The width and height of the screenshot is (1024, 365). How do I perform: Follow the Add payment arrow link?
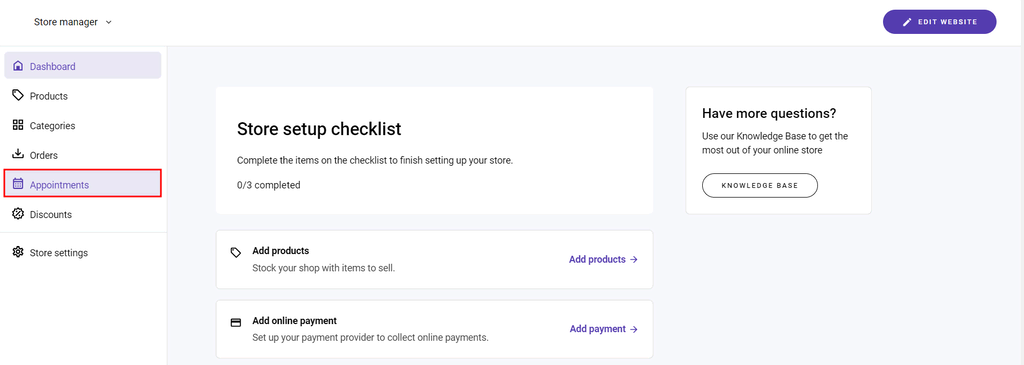[603, 329]
